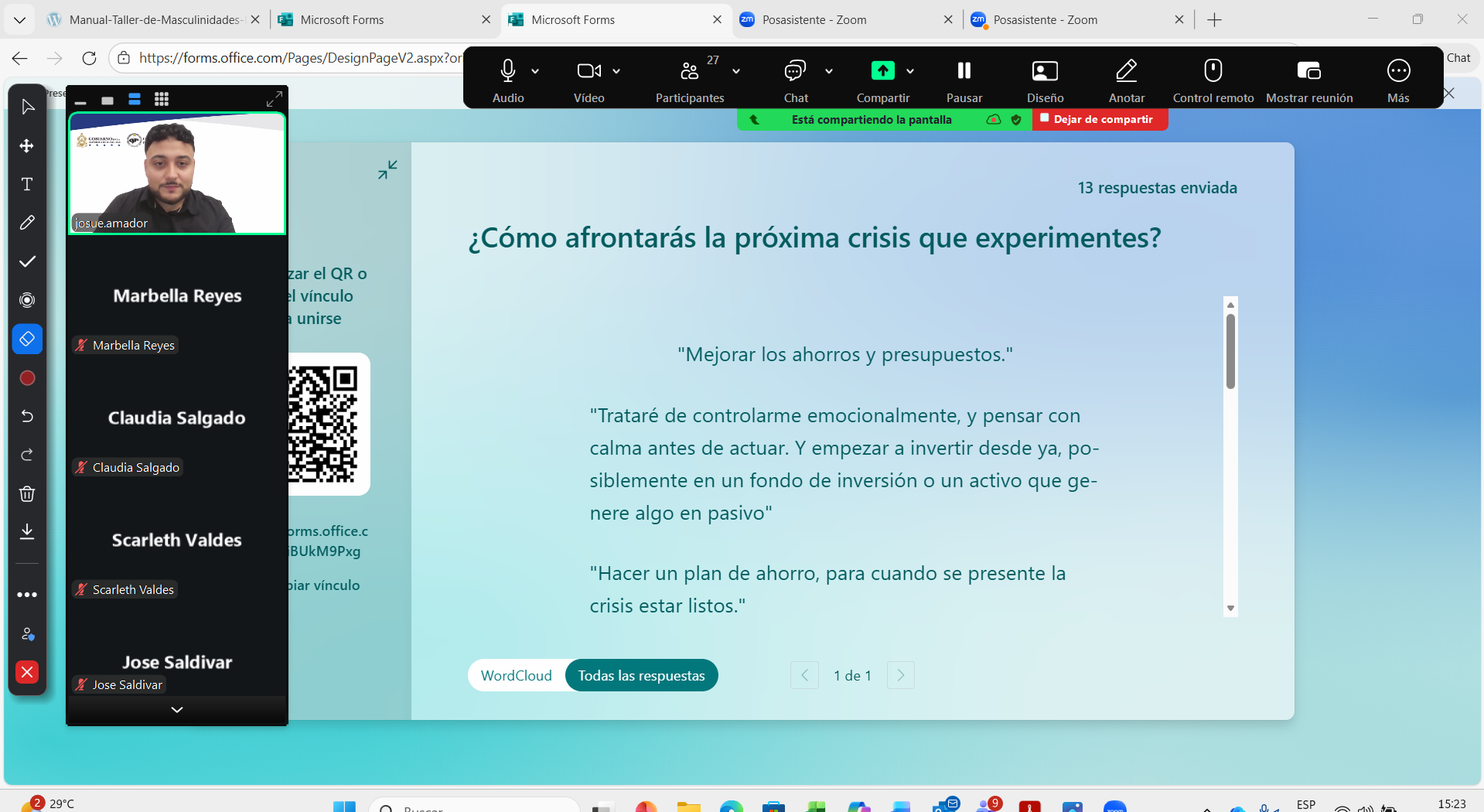Pause screen sharing with Pausar
Image resolution: width=1484 pixels, height=812 pixels.
(964, 80)
